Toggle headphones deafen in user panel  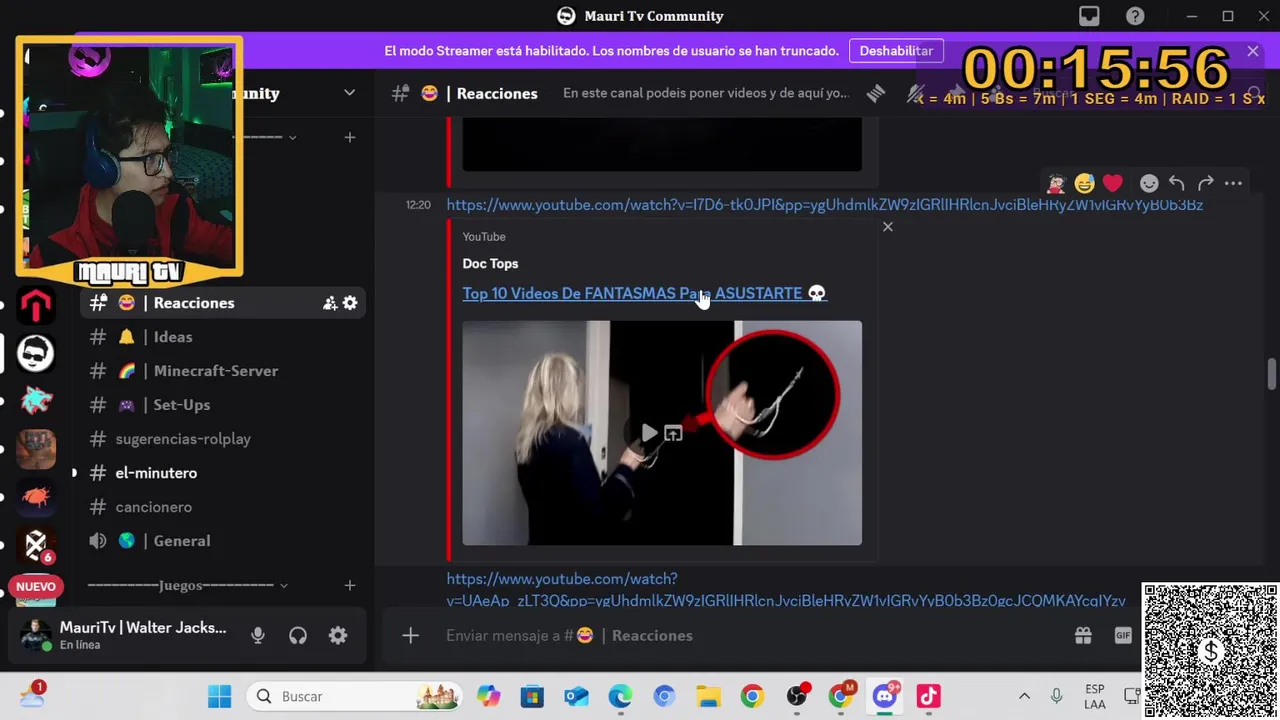point(298,635)
